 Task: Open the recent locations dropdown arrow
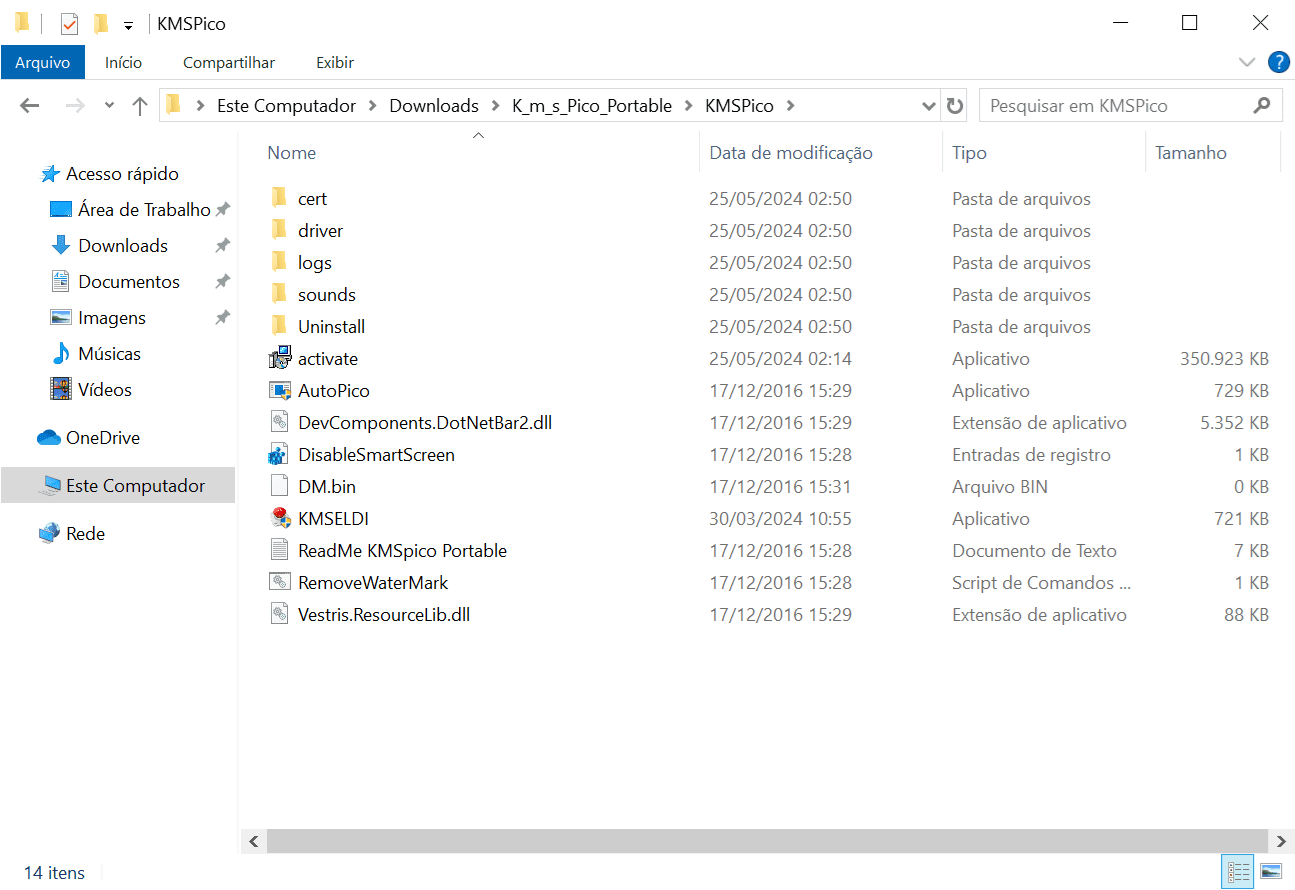[109, 106]
